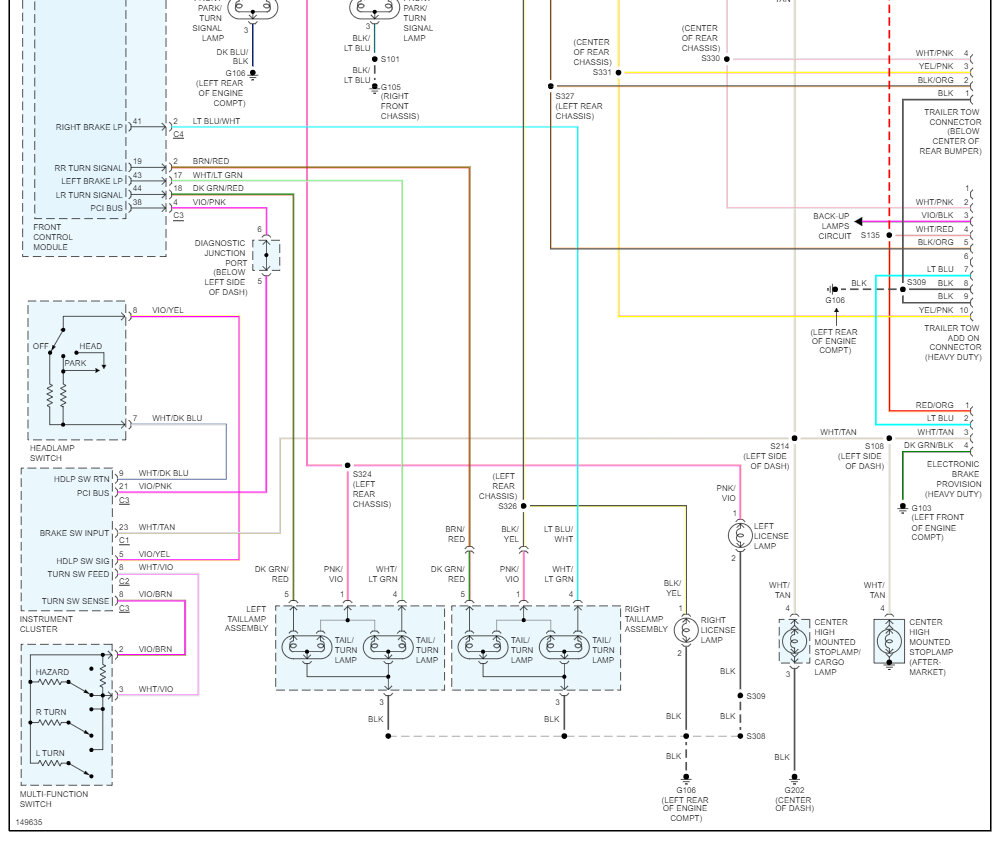Select the 'WHT/LT GRN' label at connector C3

coord(217,175)
